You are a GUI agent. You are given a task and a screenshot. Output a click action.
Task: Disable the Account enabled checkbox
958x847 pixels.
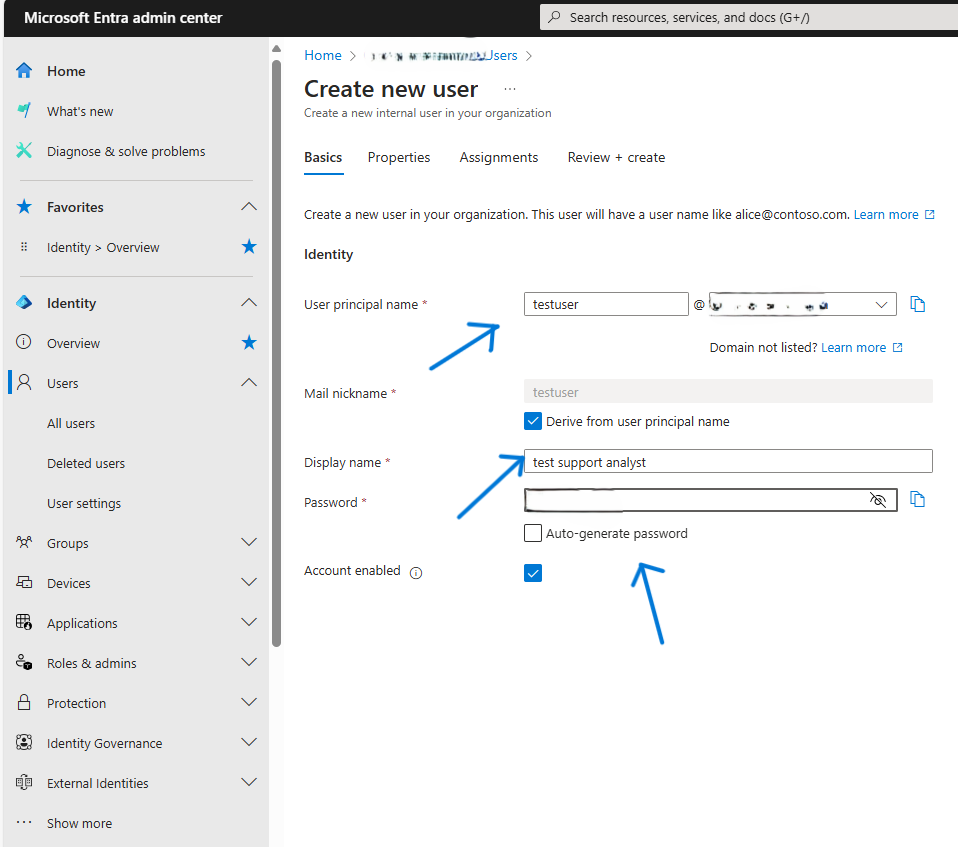[x=533, y=572]
